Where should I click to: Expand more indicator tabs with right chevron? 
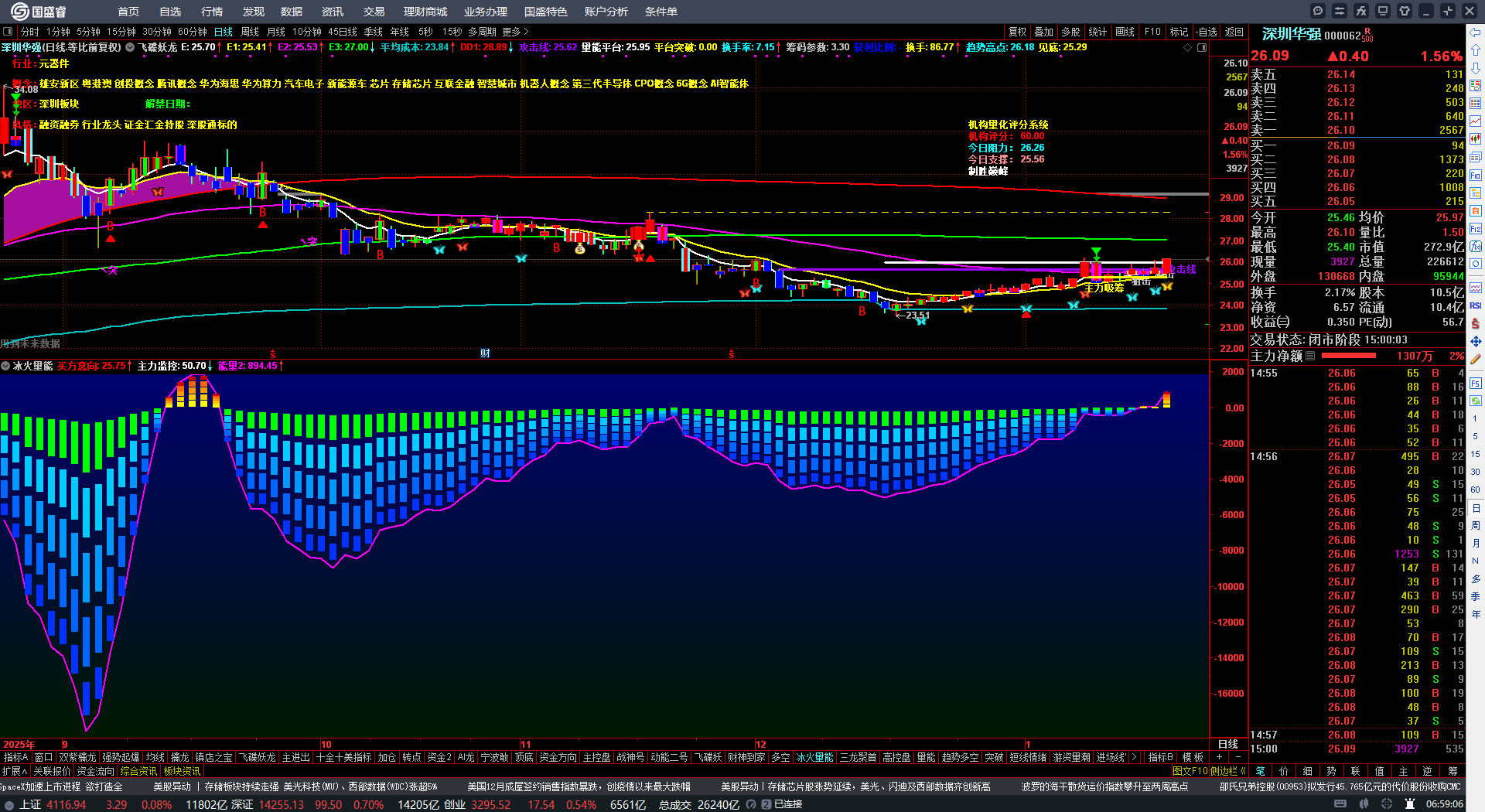tap(1134, 757)
